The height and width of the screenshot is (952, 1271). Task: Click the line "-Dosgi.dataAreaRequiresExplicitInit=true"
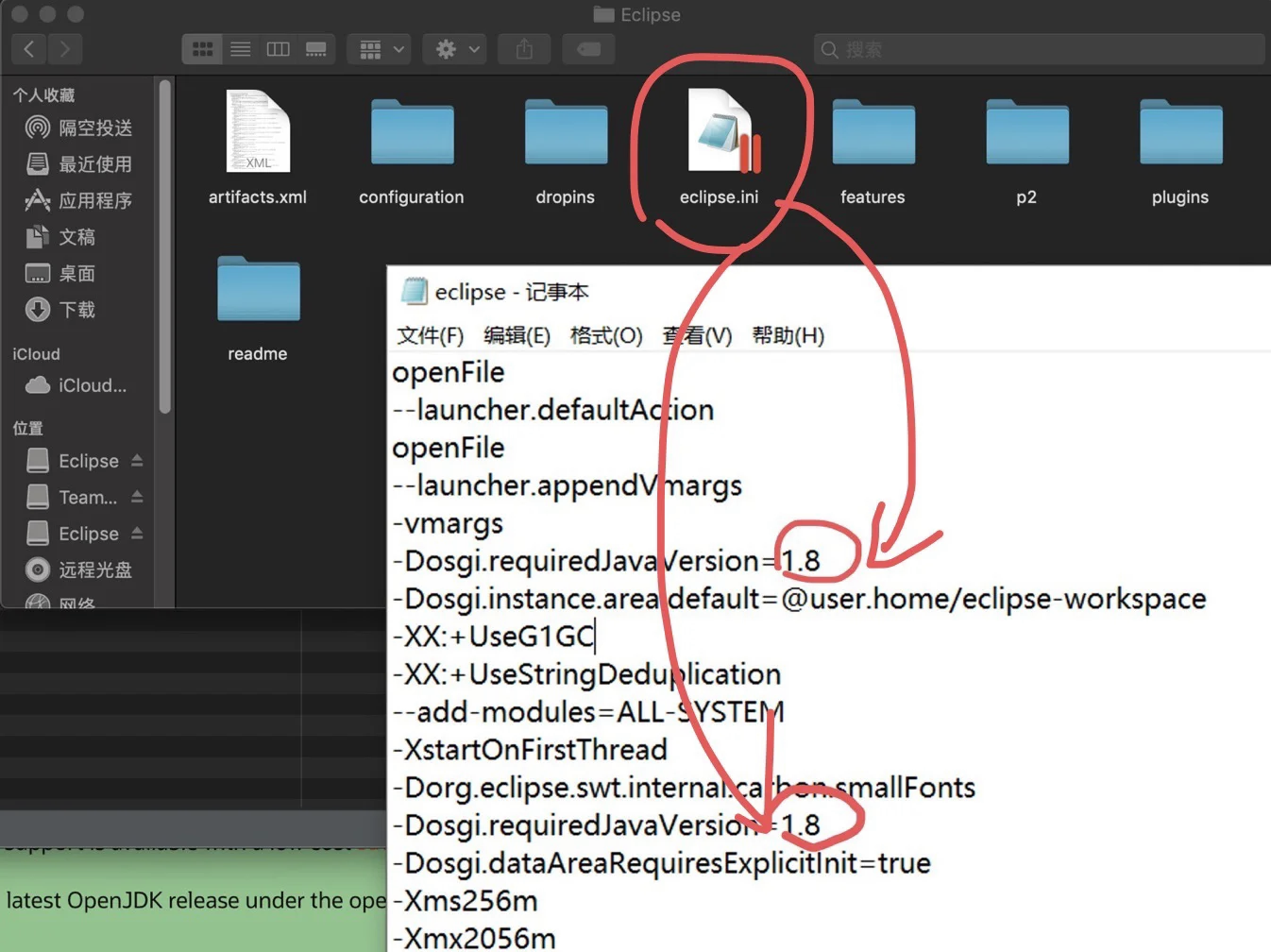click(661, 863)
